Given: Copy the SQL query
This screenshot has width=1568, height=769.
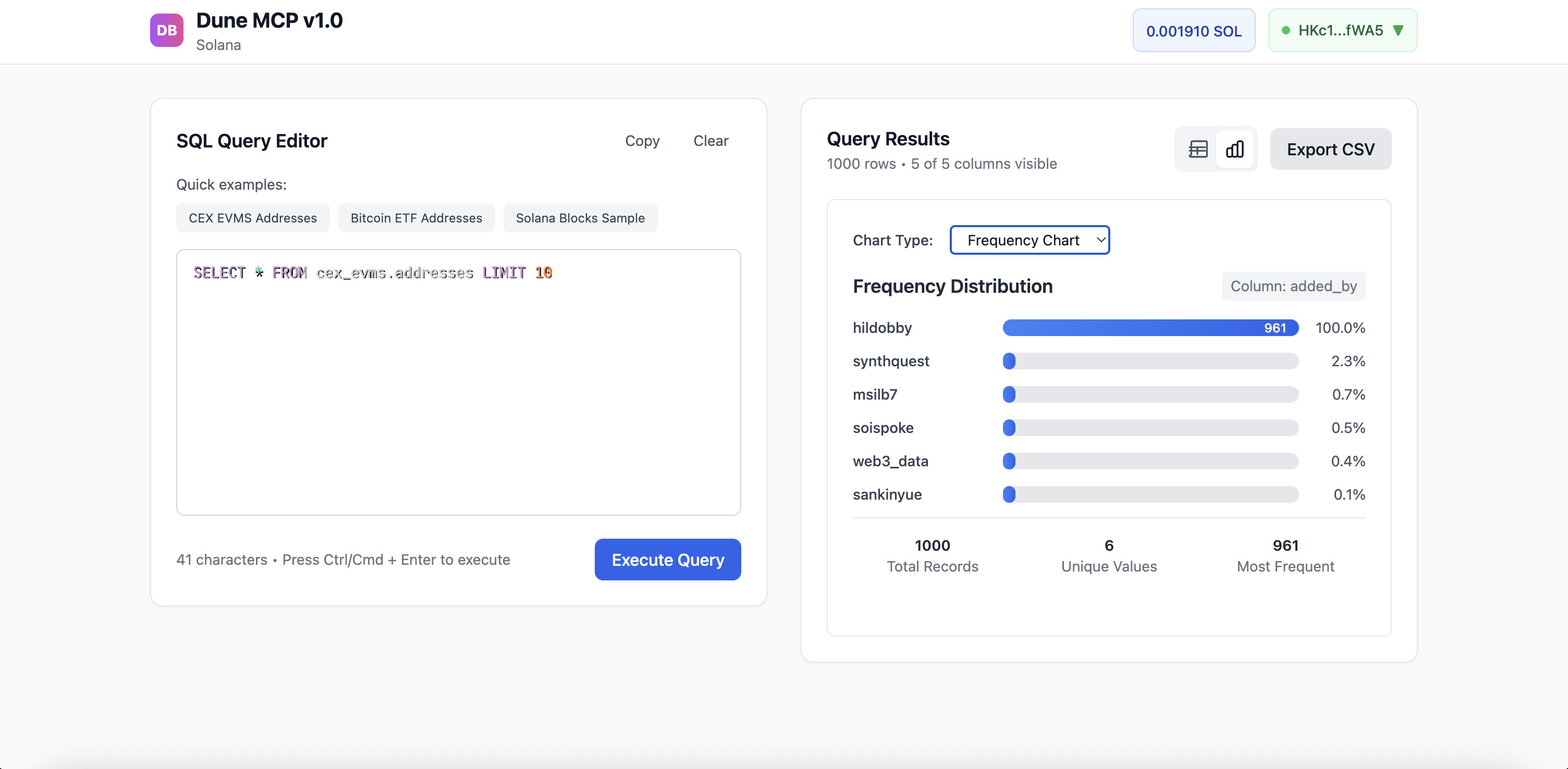Looking at the screenshot, I should pos(642,141).
